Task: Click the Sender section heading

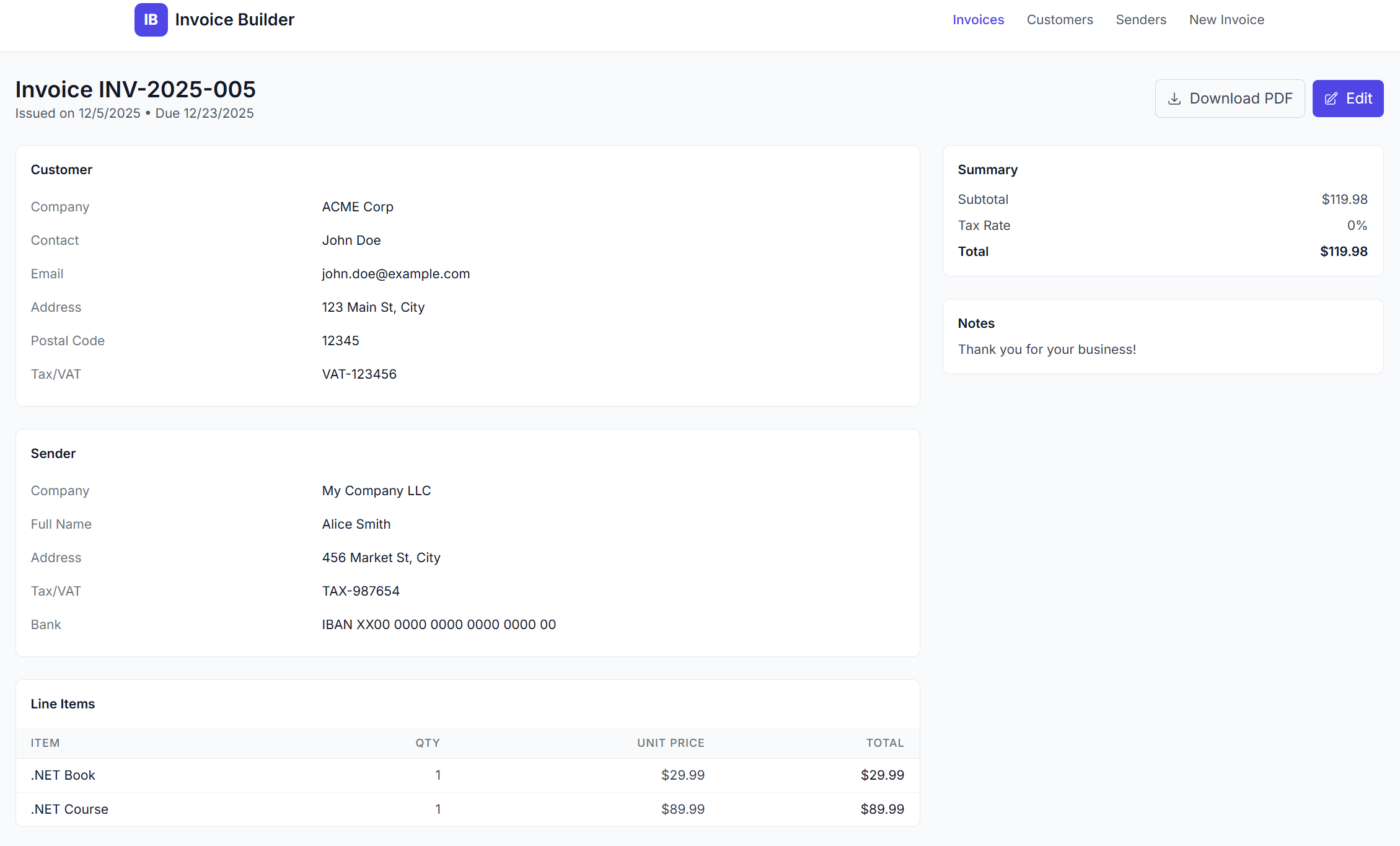Action: click(x=53, y=453)
